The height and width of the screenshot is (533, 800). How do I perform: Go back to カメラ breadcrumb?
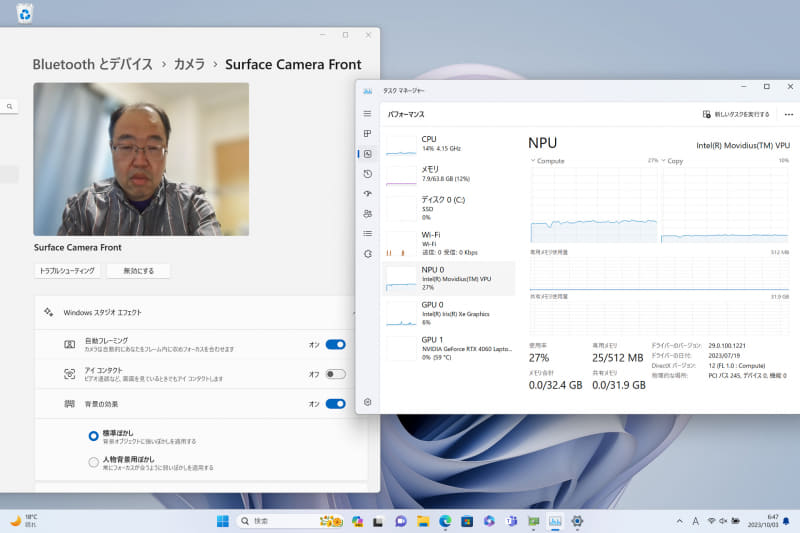click(x=189, y=64)
